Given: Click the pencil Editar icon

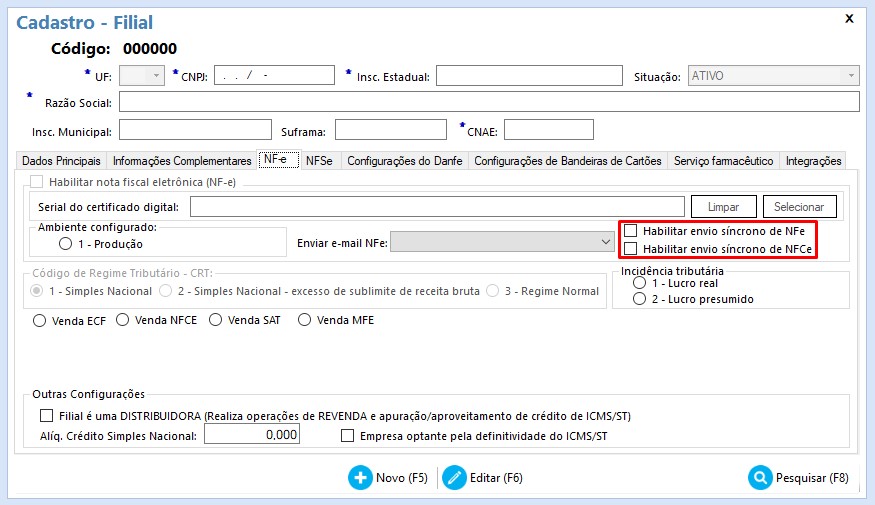Looking at the screenshot, I should (455, 478).
